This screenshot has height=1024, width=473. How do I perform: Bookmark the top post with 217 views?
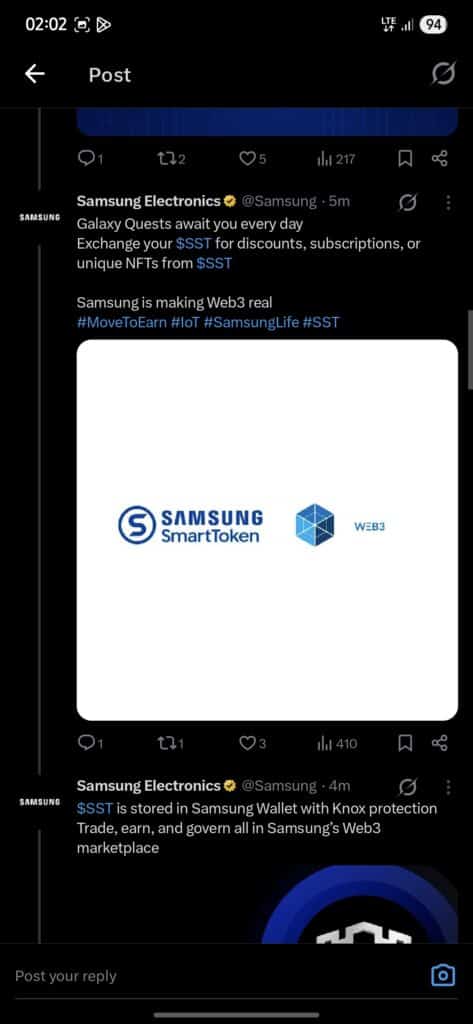pyautogui.click(x=405, y=159)
